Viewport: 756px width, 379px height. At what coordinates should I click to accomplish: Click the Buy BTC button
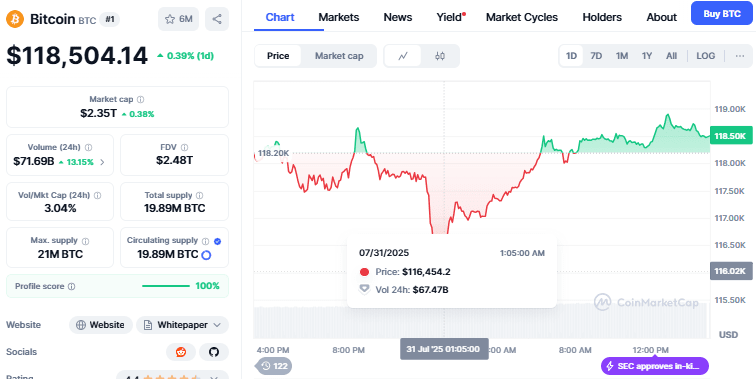[722, 14]
